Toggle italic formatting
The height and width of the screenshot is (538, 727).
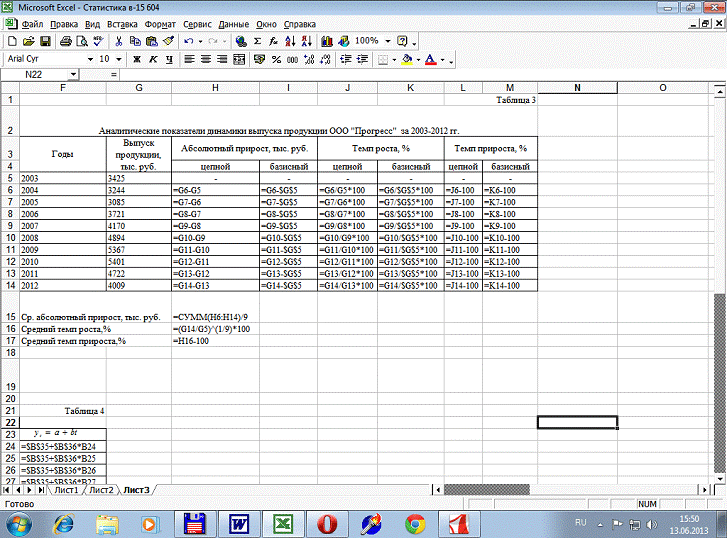(151, 60)
